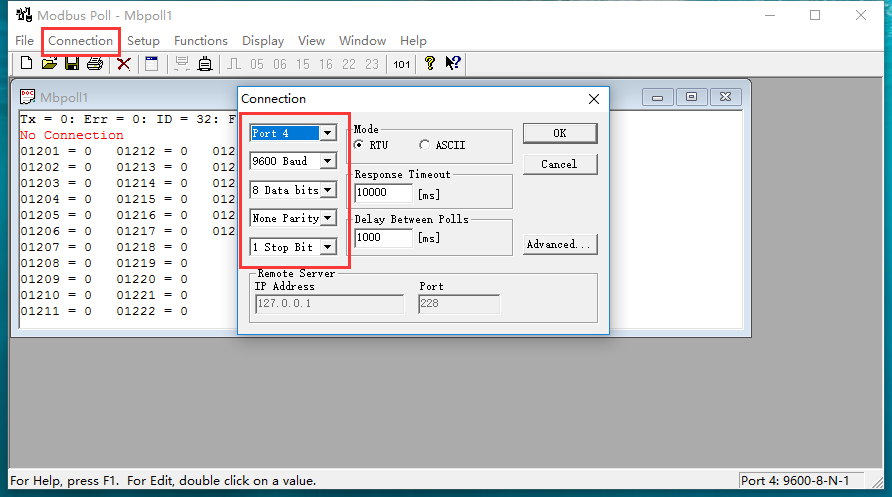Click function 16 toolbar button
Viewport: 892px width, 497px height.
[325, 64]
